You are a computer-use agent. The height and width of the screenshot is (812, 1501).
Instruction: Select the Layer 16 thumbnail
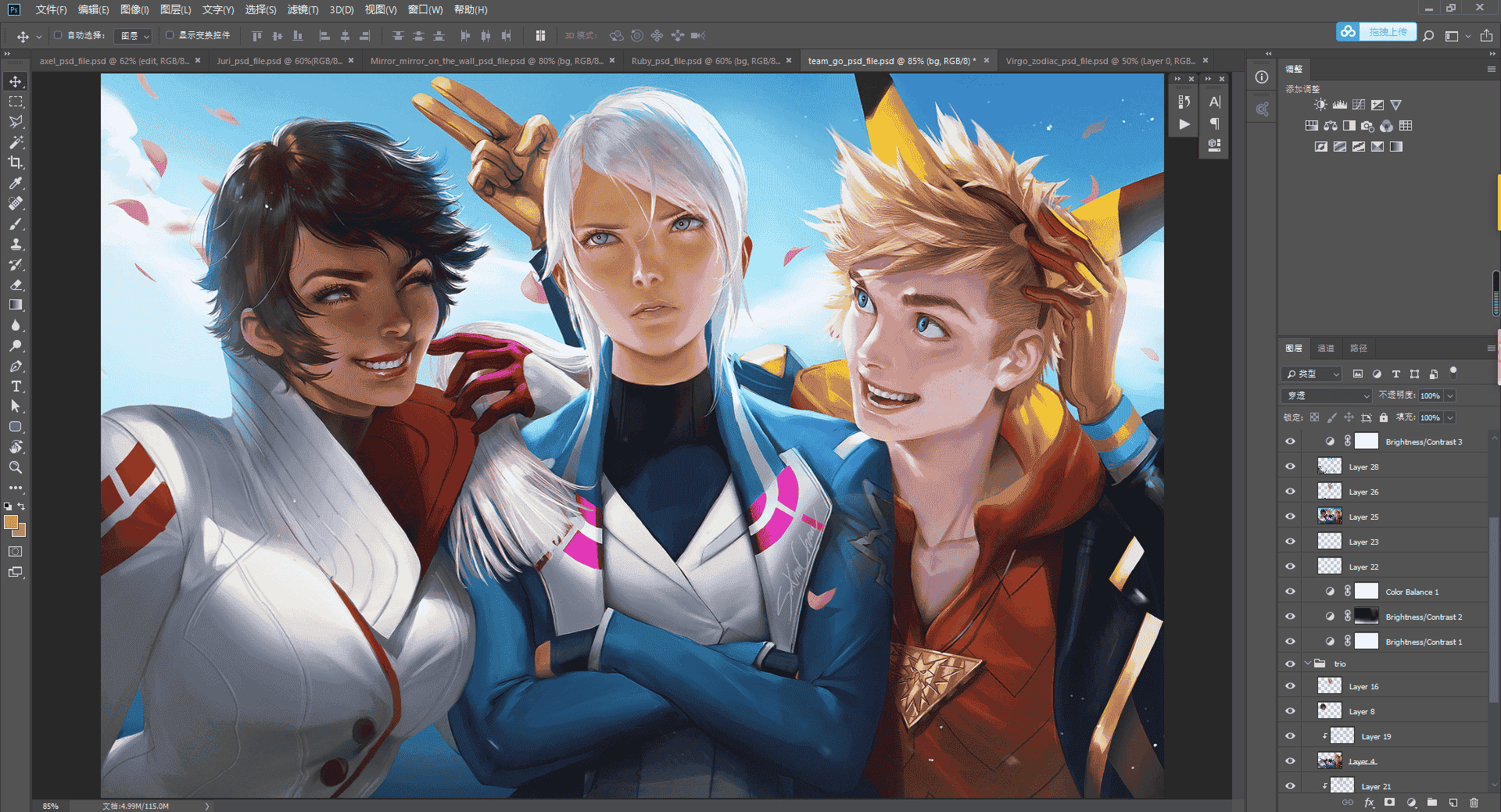pos(1329,685)
